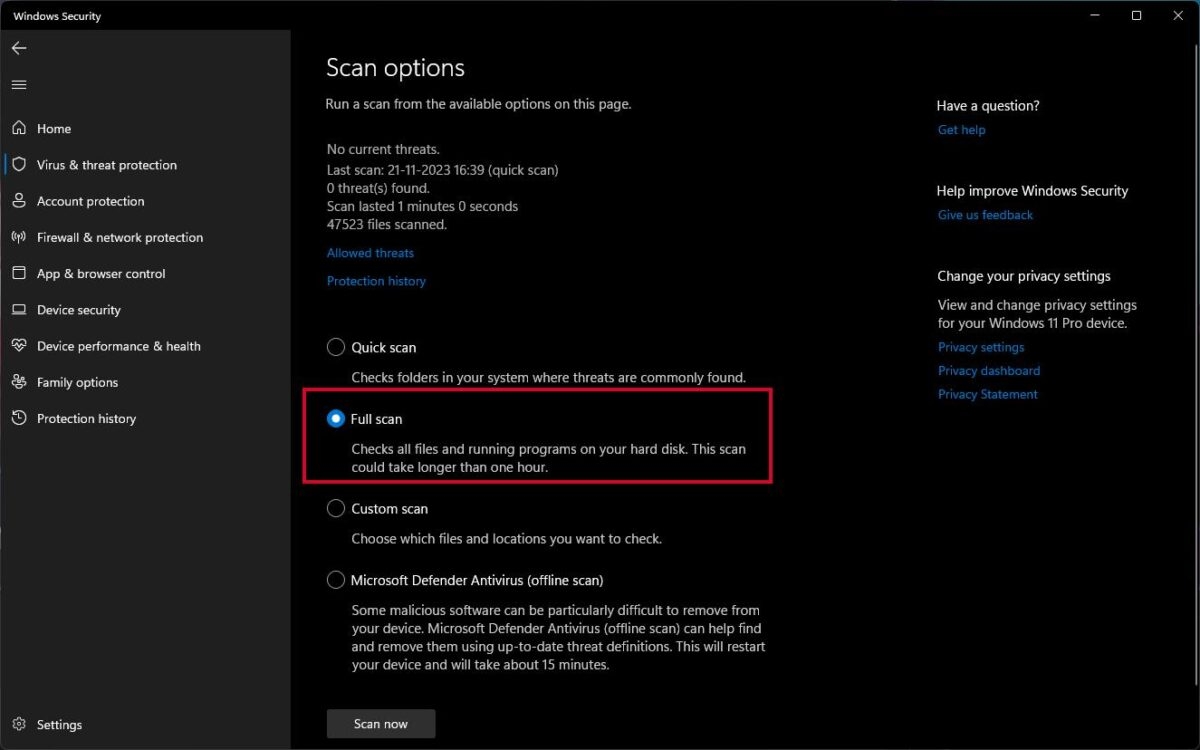Open the Allowed threats link
The height and width of the screenshot is (750, 1200).
point(370,252)
